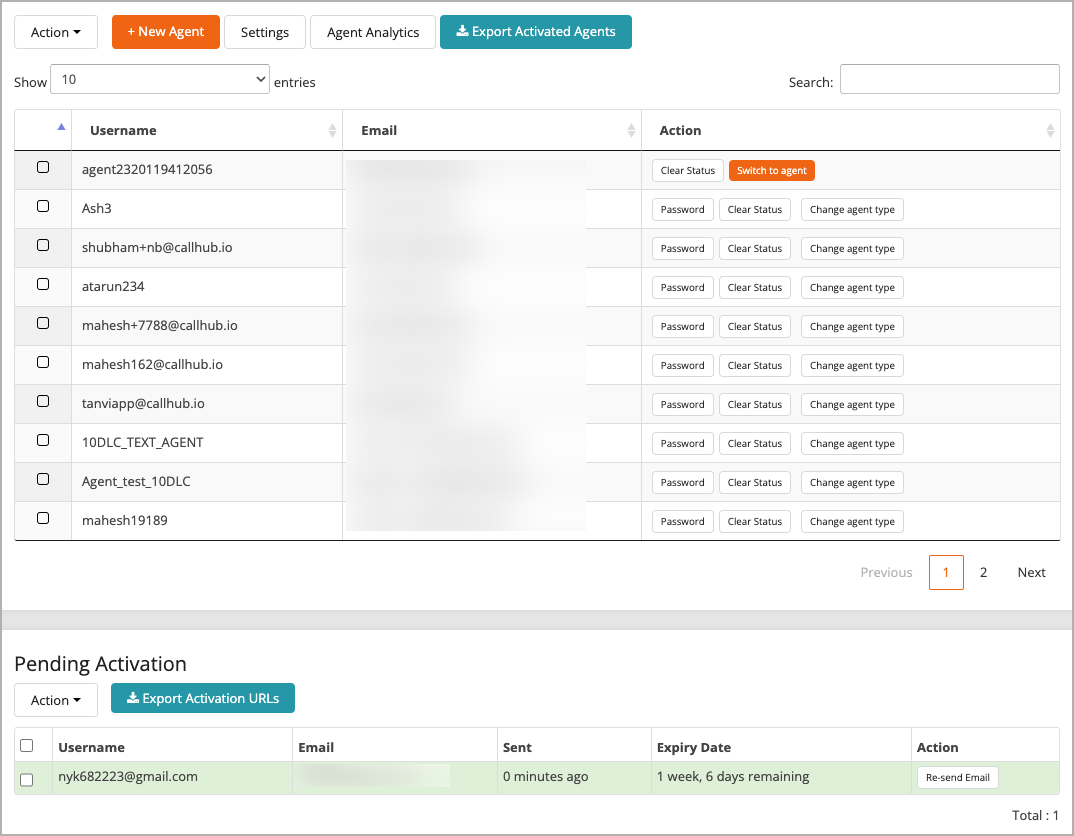Click the sort arrow on the Action column
The width and height of the screenshot is (1074, 836).
(1050, 130)
